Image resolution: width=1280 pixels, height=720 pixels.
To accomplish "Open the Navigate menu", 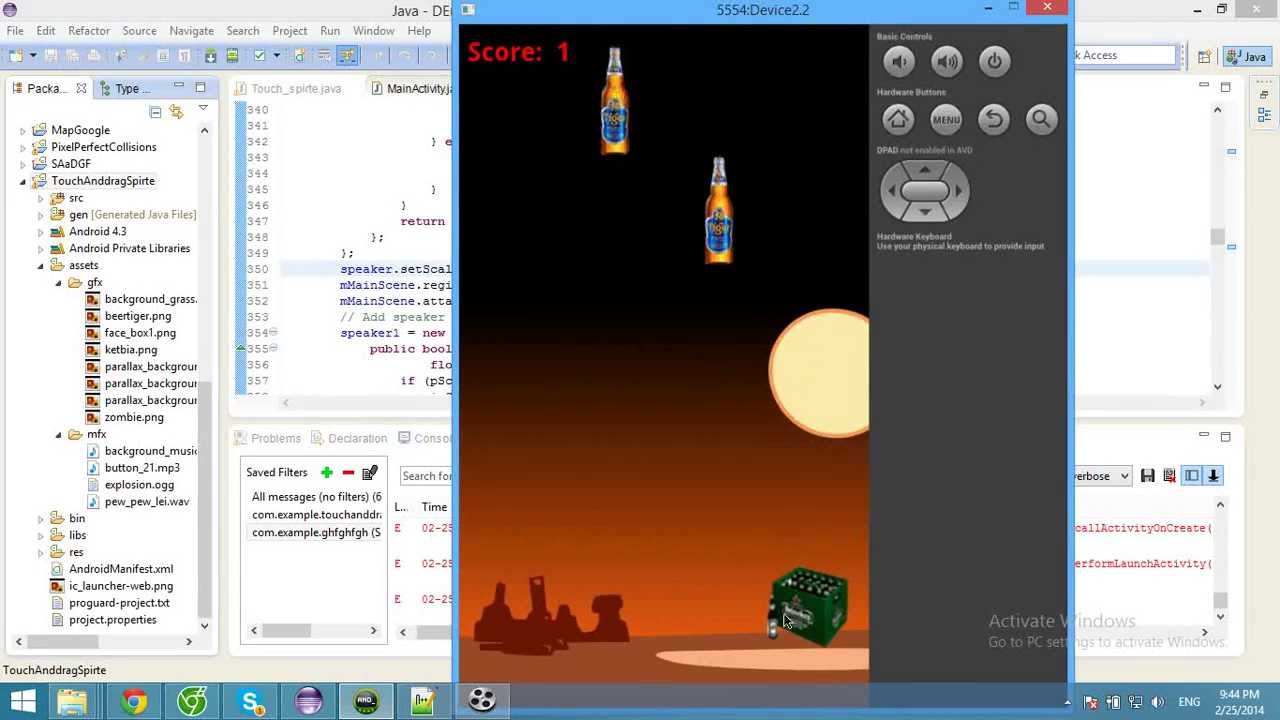I will [x=191, y=31].
